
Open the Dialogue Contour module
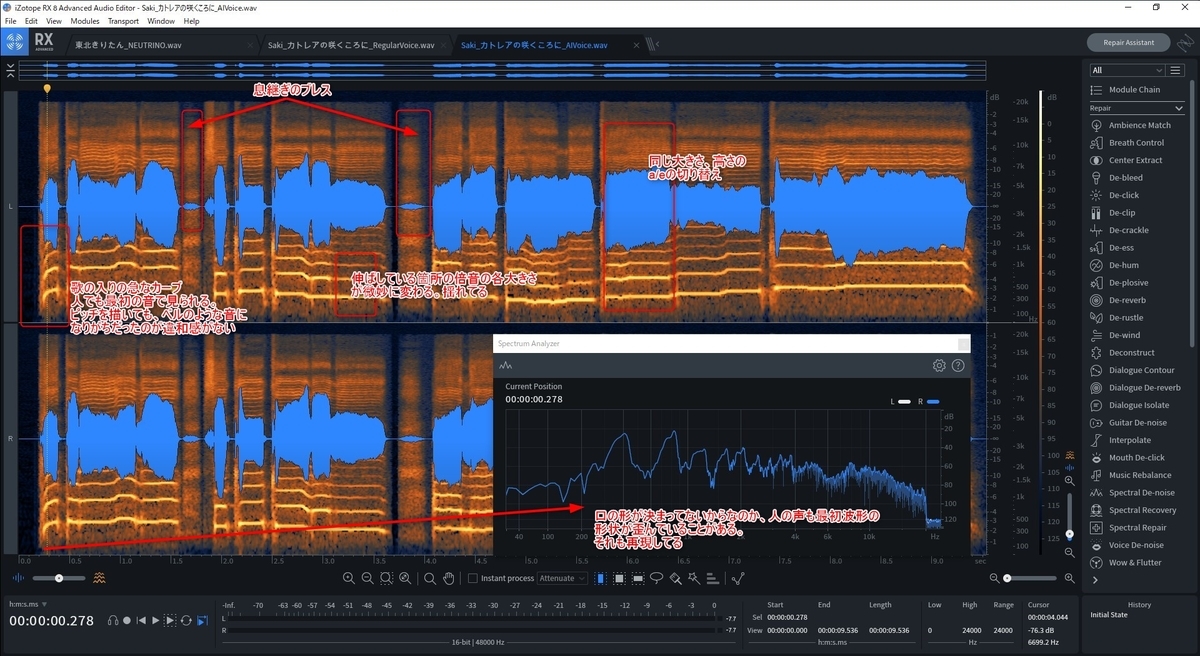(1131, 370)
